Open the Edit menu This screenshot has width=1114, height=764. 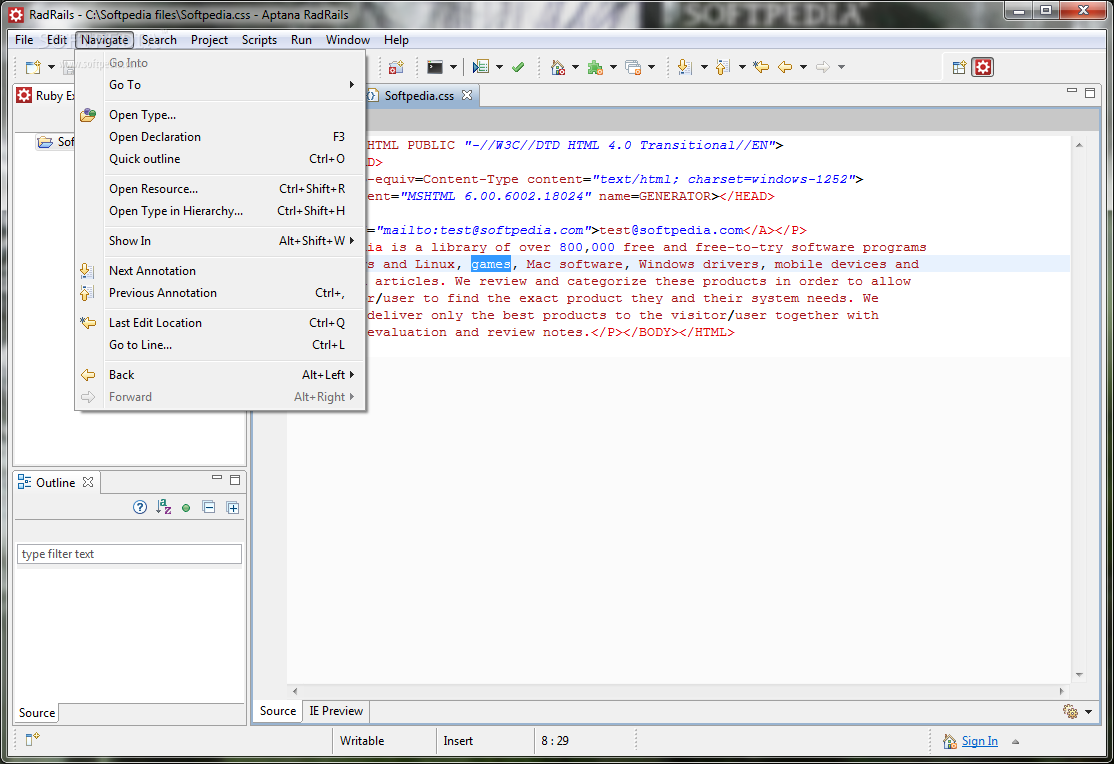point(57,40)
